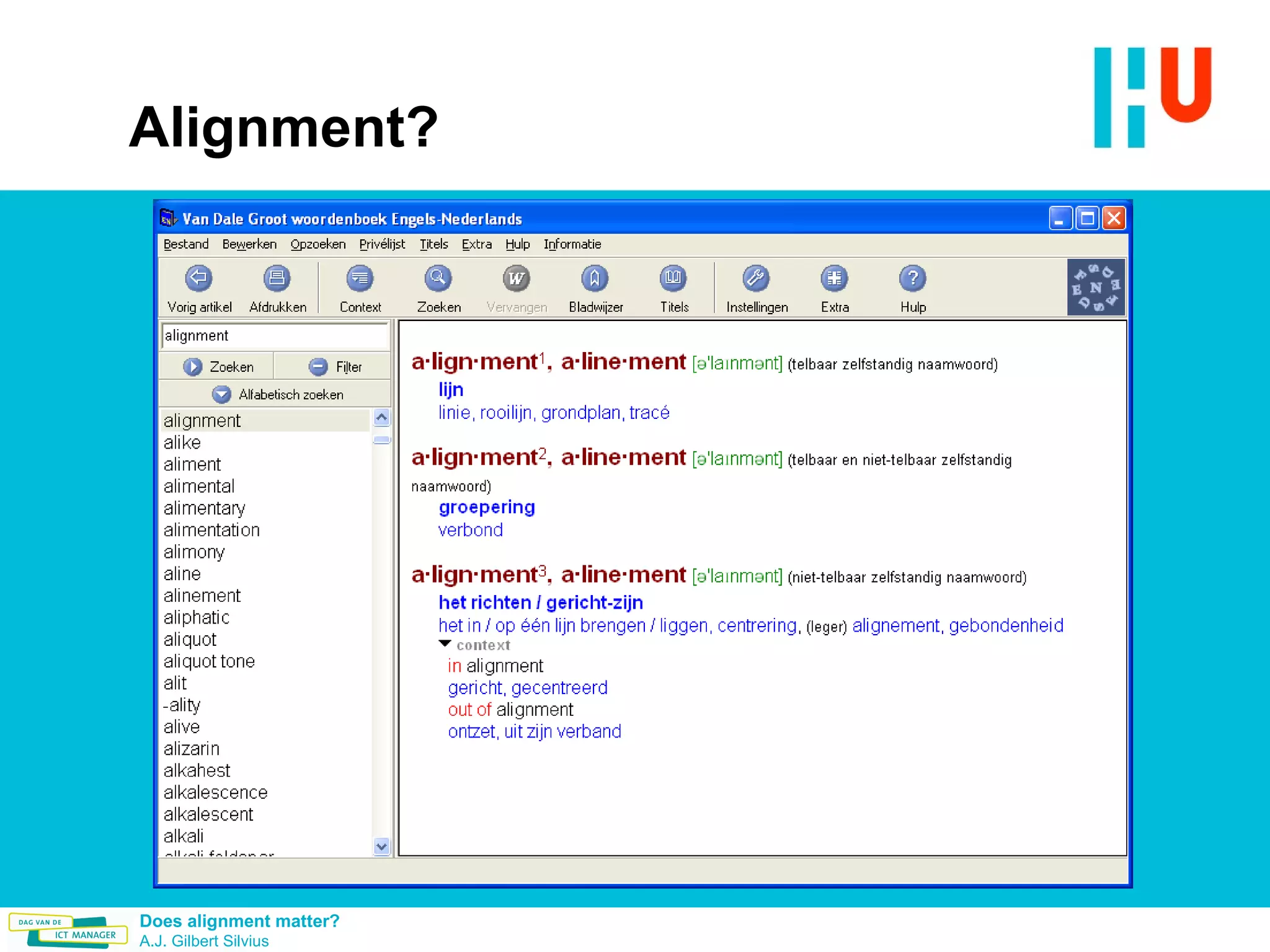Expand Alfabetisch zoeken dropdown button

coord(276,394)
